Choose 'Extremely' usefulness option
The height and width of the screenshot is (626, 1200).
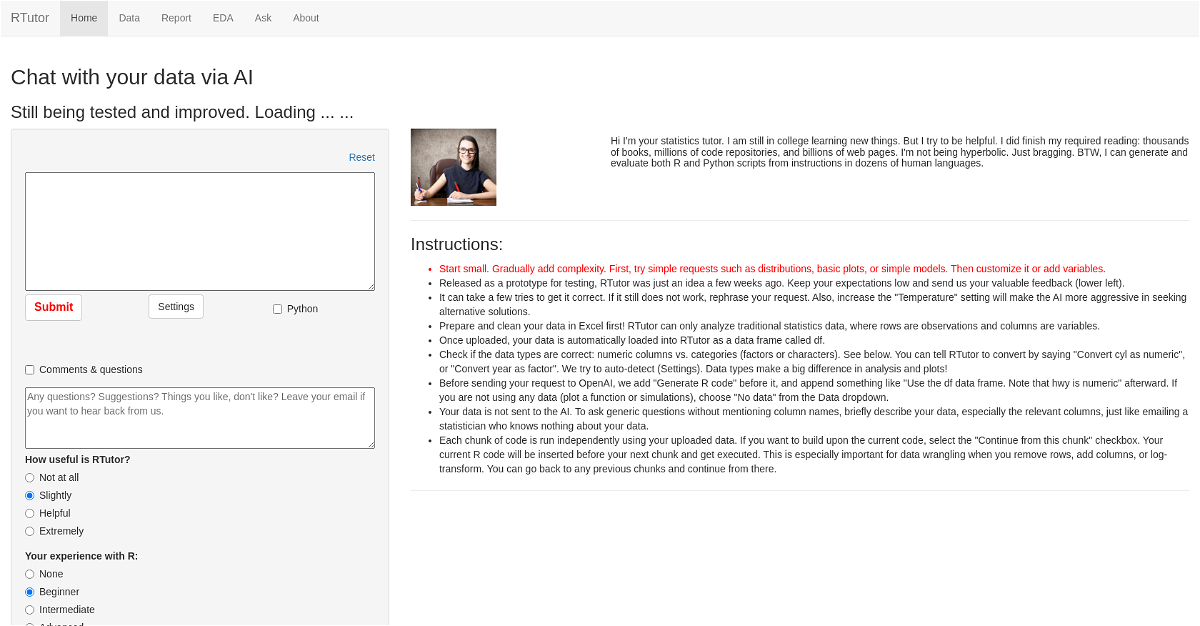(30, 532)
